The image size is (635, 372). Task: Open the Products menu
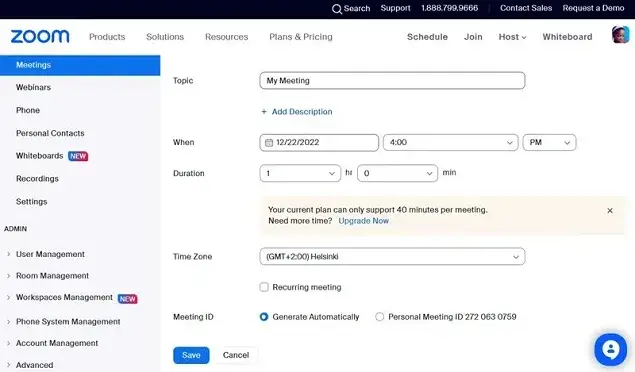coord(107,37)
